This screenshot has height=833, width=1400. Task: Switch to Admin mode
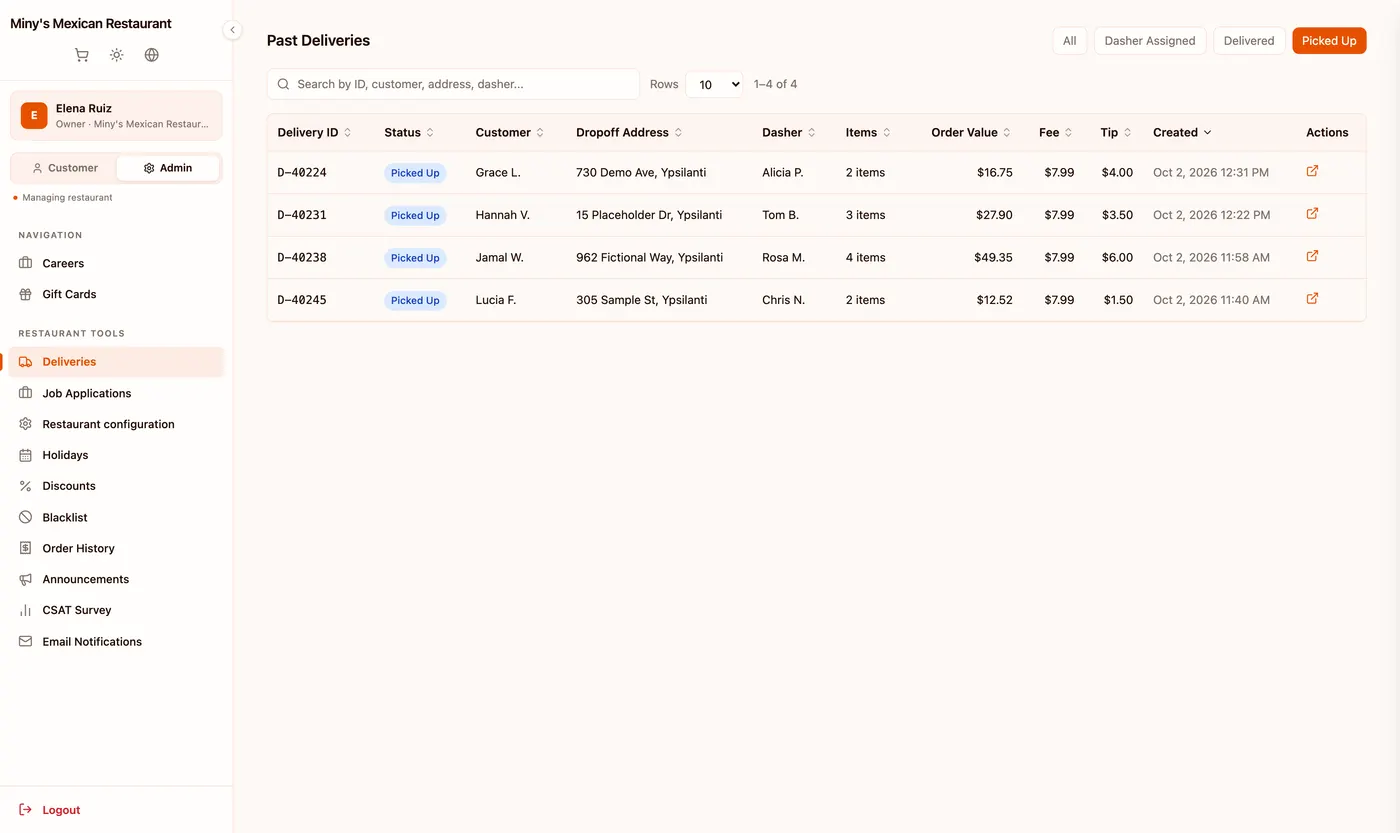point(168,168)
